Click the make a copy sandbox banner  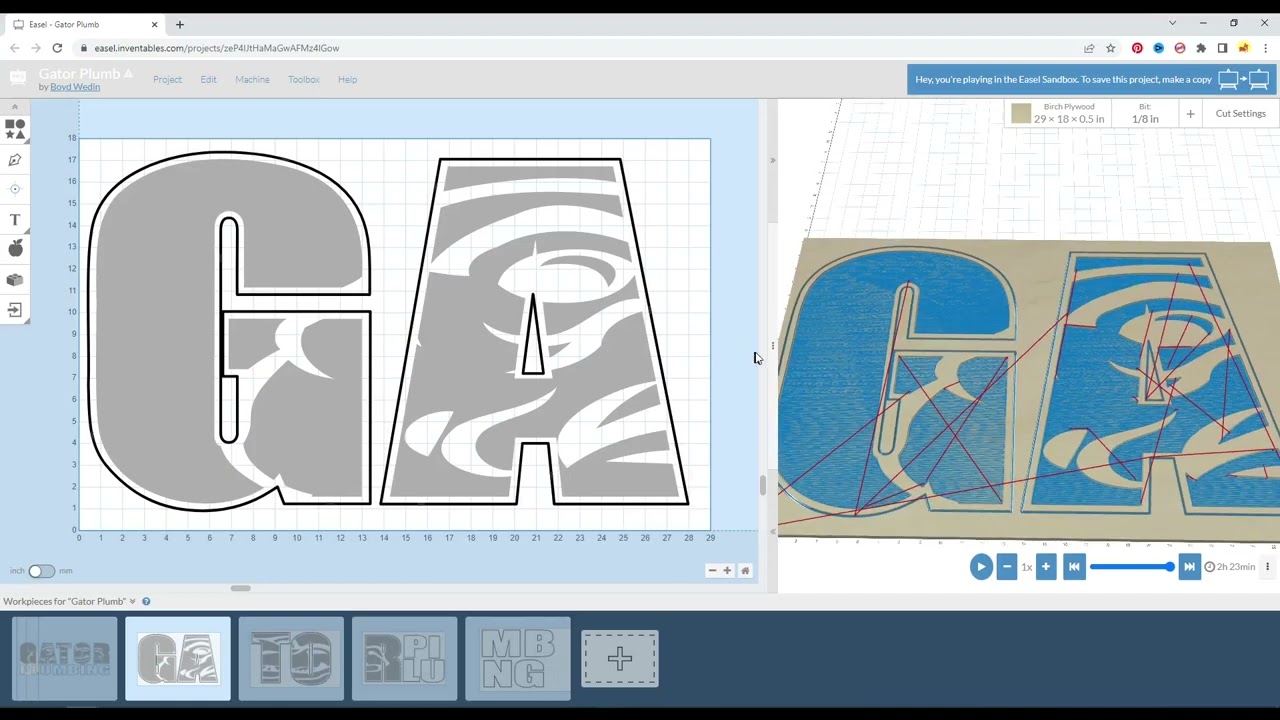pyautogui.click(x=1091, y=79)
